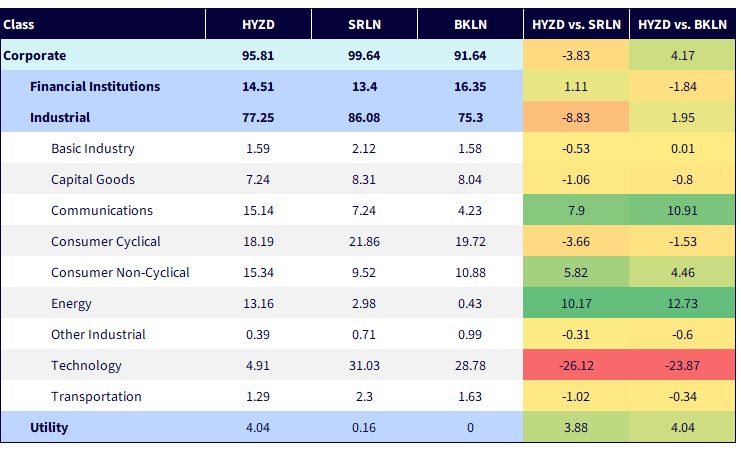Select the Consumer Non-Cyclical row label

tap(120, 272)
